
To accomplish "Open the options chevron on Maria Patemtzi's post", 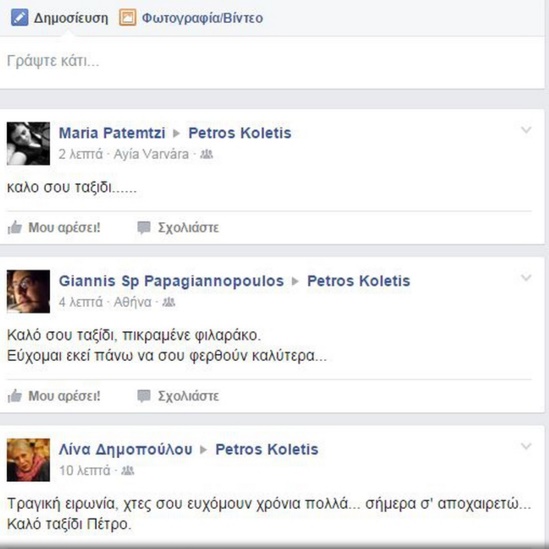I will (x=526, y=130).
